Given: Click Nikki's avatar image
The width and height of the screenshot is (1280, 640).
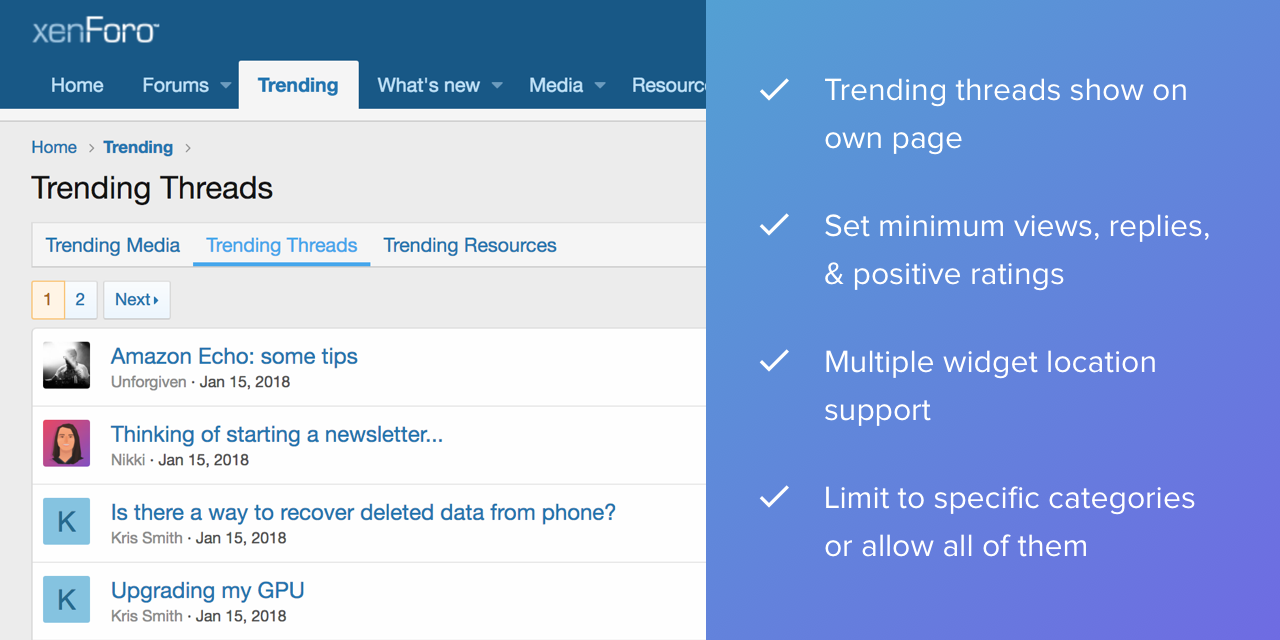Looking at the screenshot, I should [67, 444].
